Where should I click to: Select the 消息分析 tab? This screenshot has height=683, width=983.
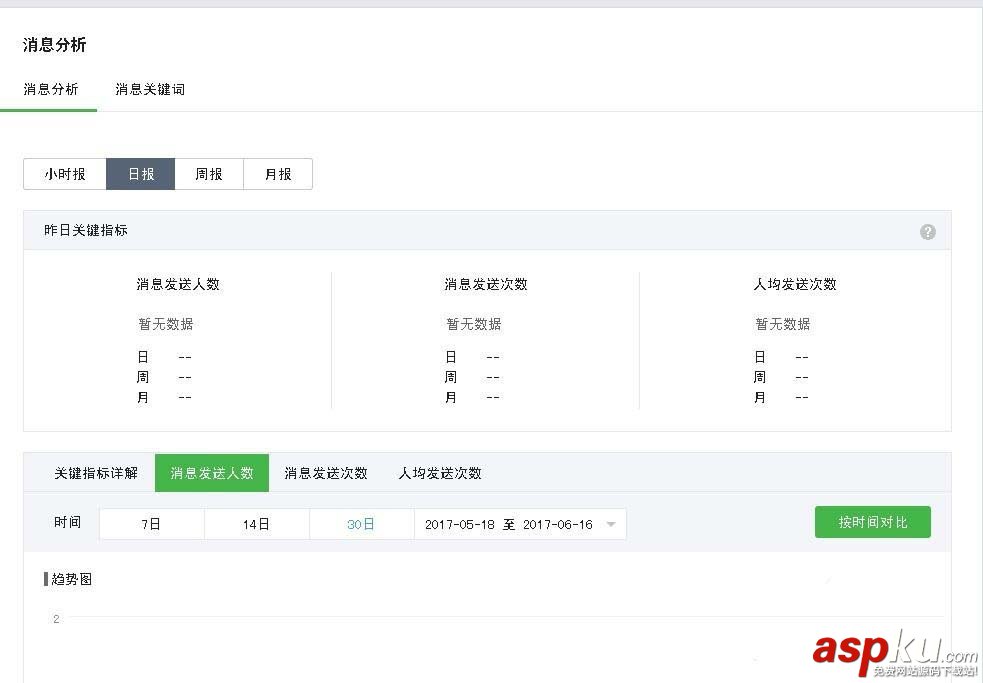pos(51,89)
